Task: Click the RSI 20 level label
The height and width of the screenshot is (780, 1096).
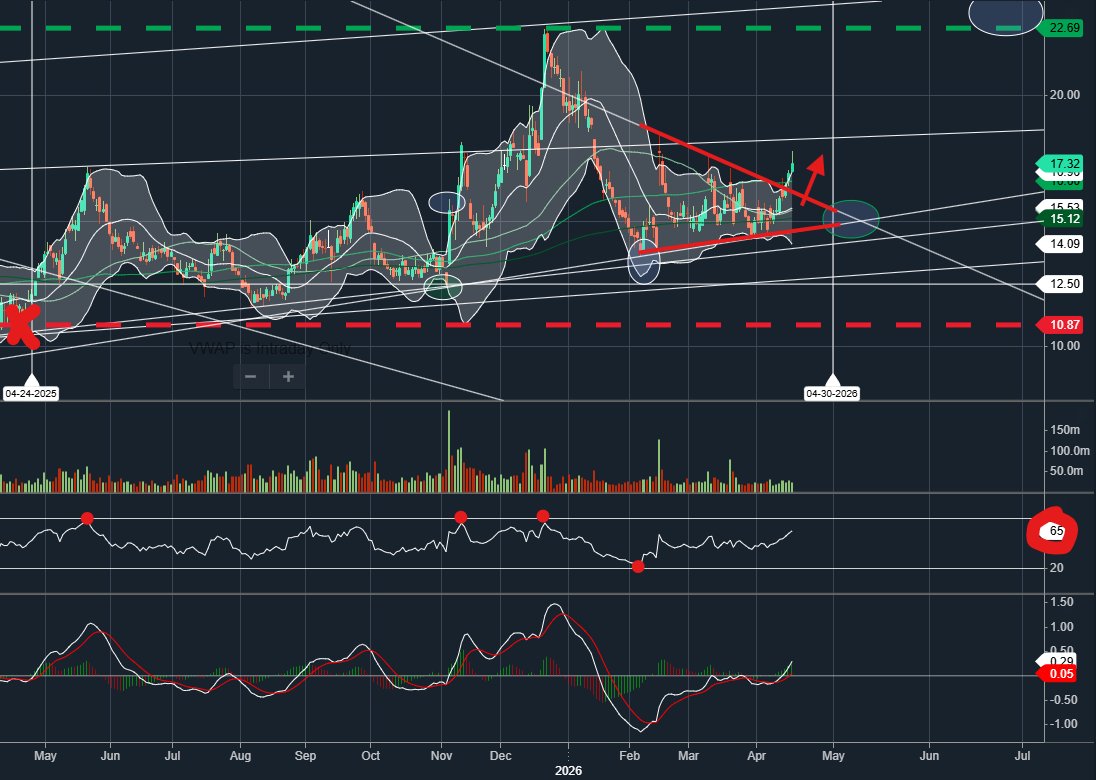Action: click(x=1057, y=568)
